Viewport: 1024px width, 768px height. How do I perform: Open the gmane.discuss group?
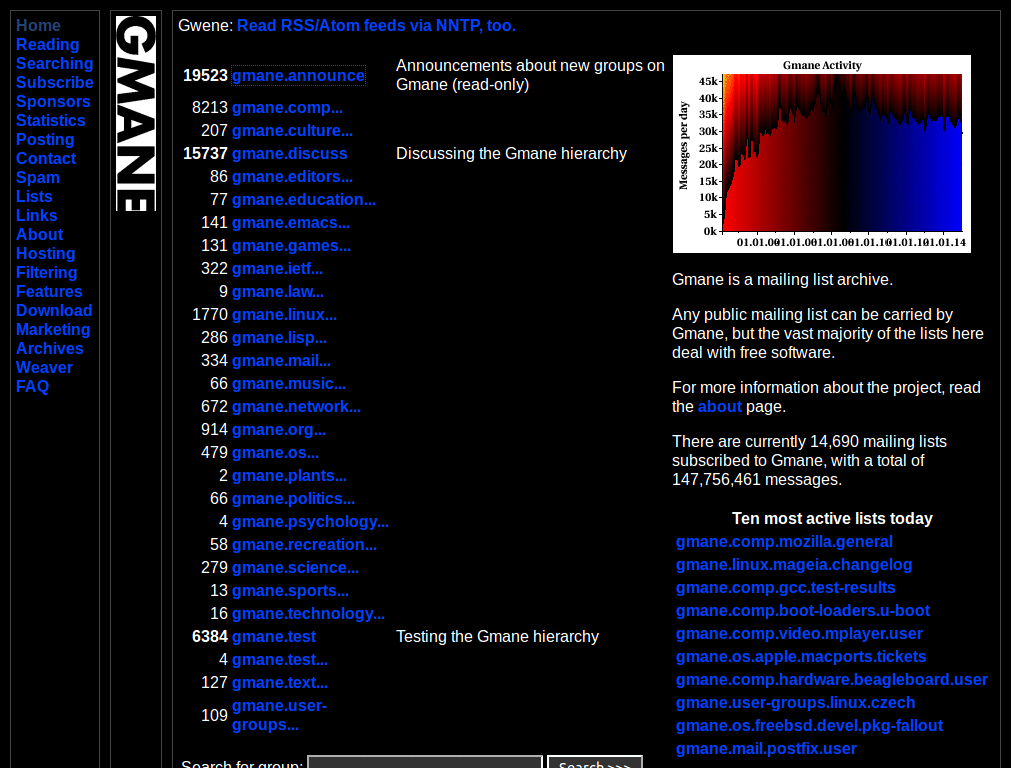pos(289,154)
